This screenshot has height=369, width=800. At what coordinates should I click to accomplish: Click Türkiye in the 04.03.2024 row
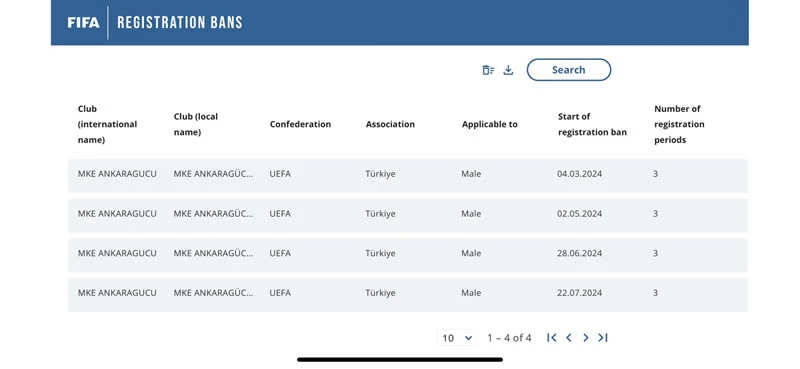click(x=380, y=174)
